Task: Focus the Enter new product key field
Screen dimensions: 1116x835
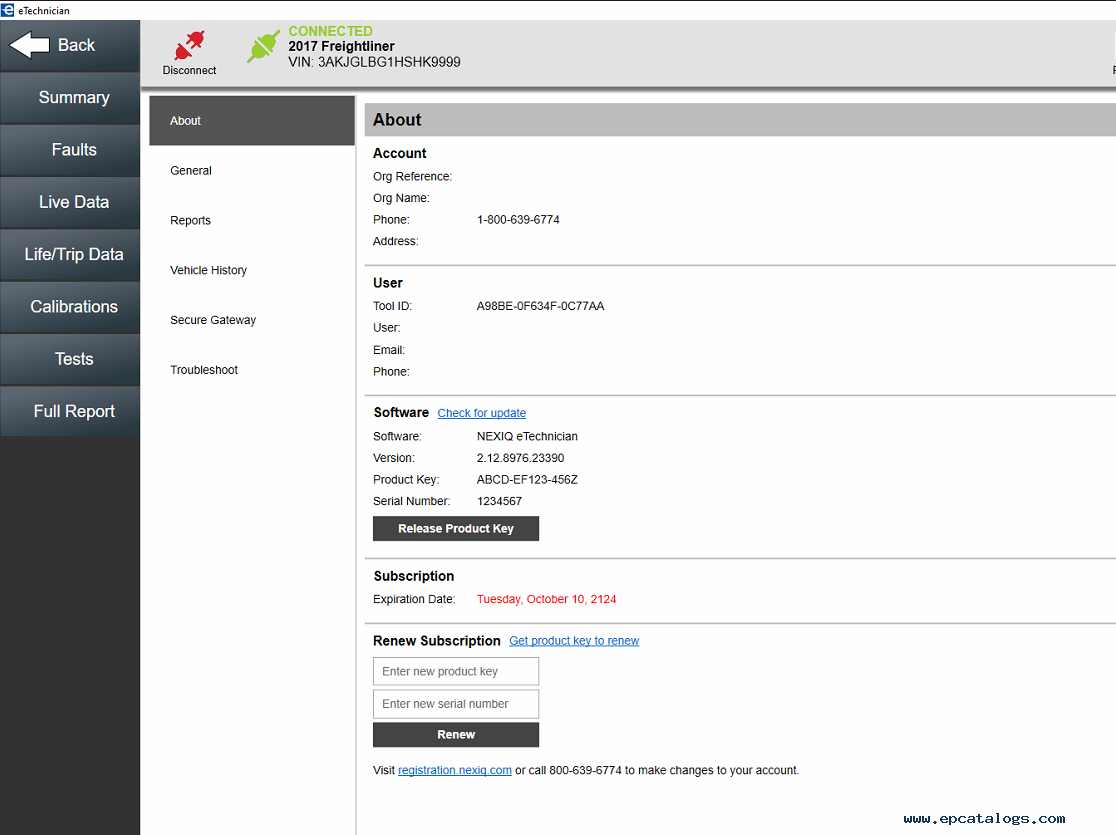Action: (x=456, y=671)
